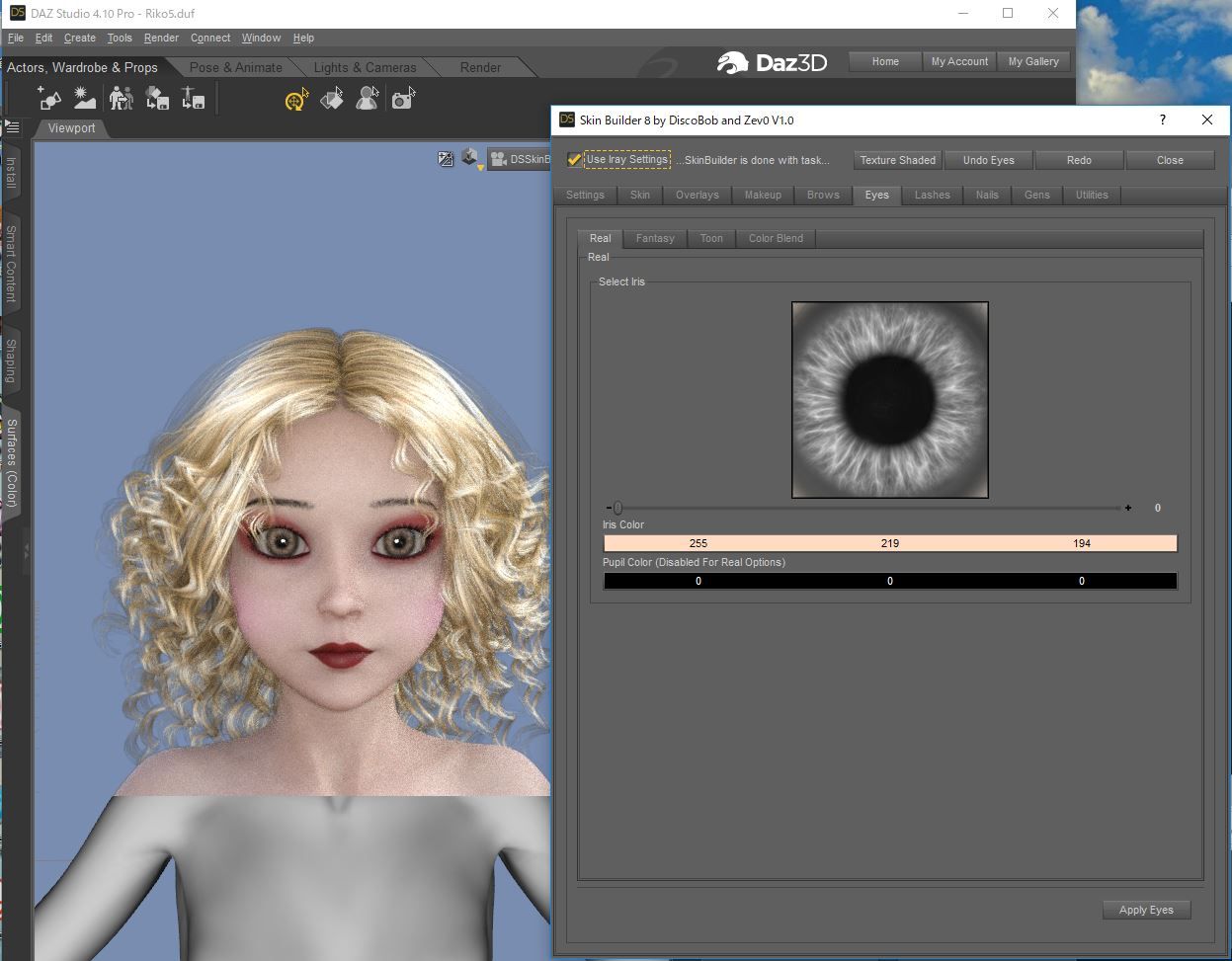Switch to Pose & Animate activity tab
Viewport: 1232px width, 961px height.
point(235,67)
